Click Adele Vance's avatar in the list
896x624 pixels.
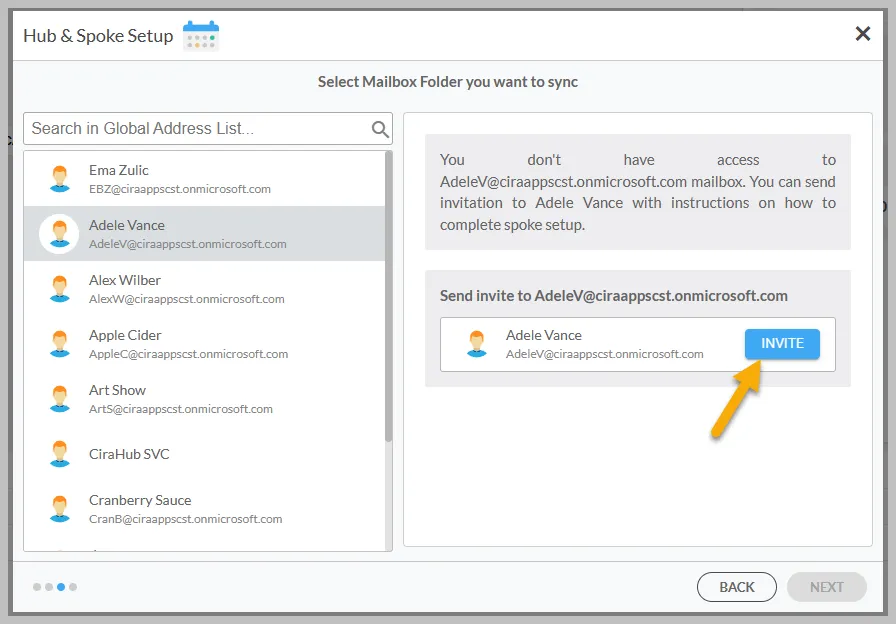click(x=59, y=234)
